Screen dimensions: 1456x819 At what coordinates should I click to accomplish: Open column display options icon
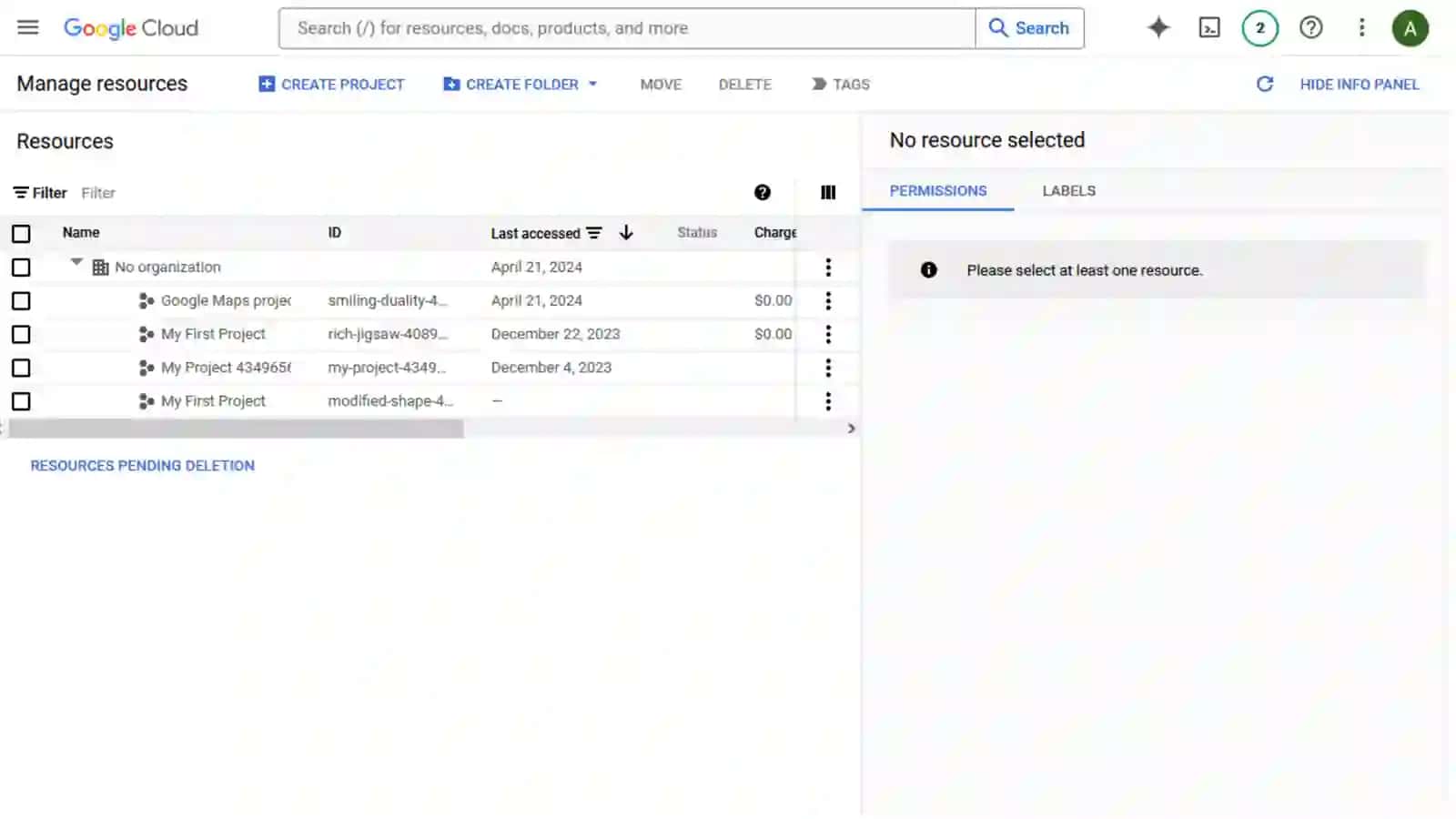click(x=828, y=192)
